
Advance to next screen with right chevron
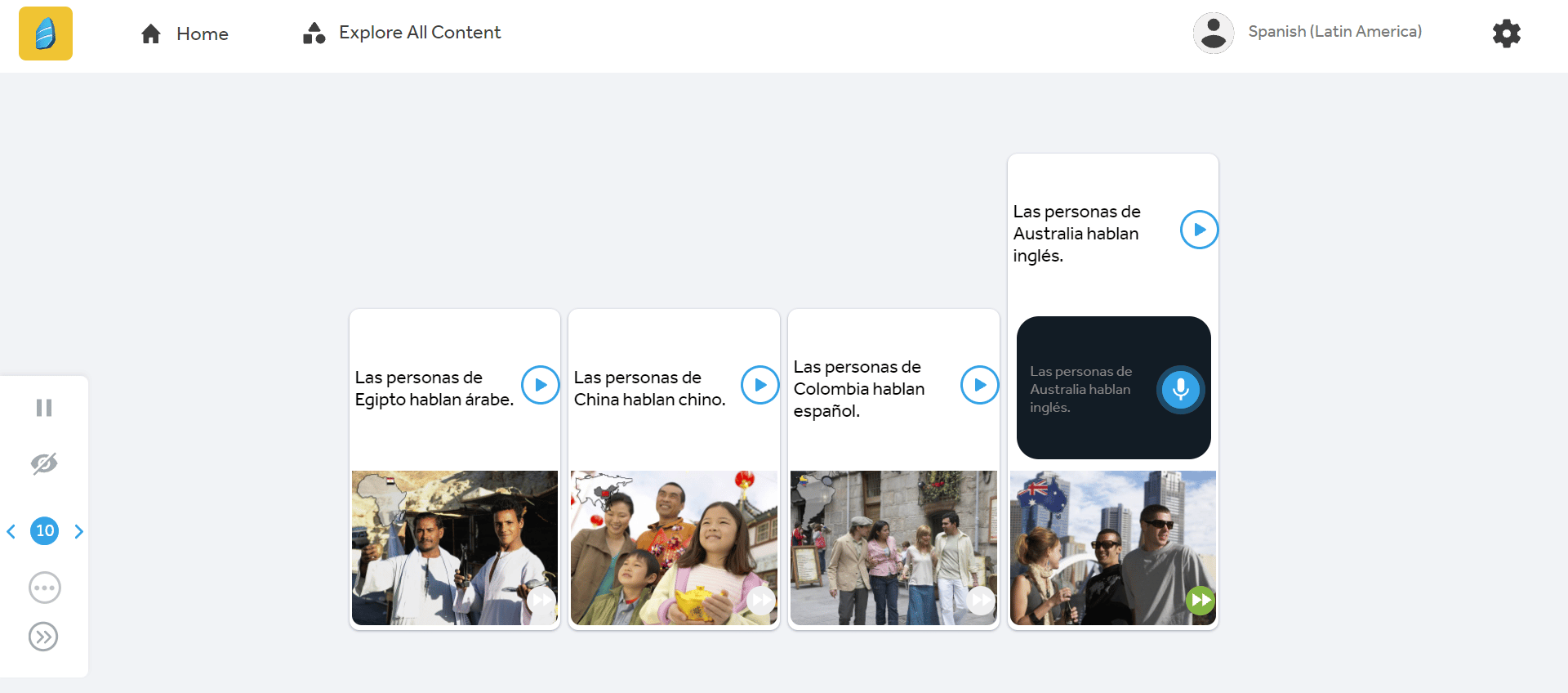pos(78,531)
